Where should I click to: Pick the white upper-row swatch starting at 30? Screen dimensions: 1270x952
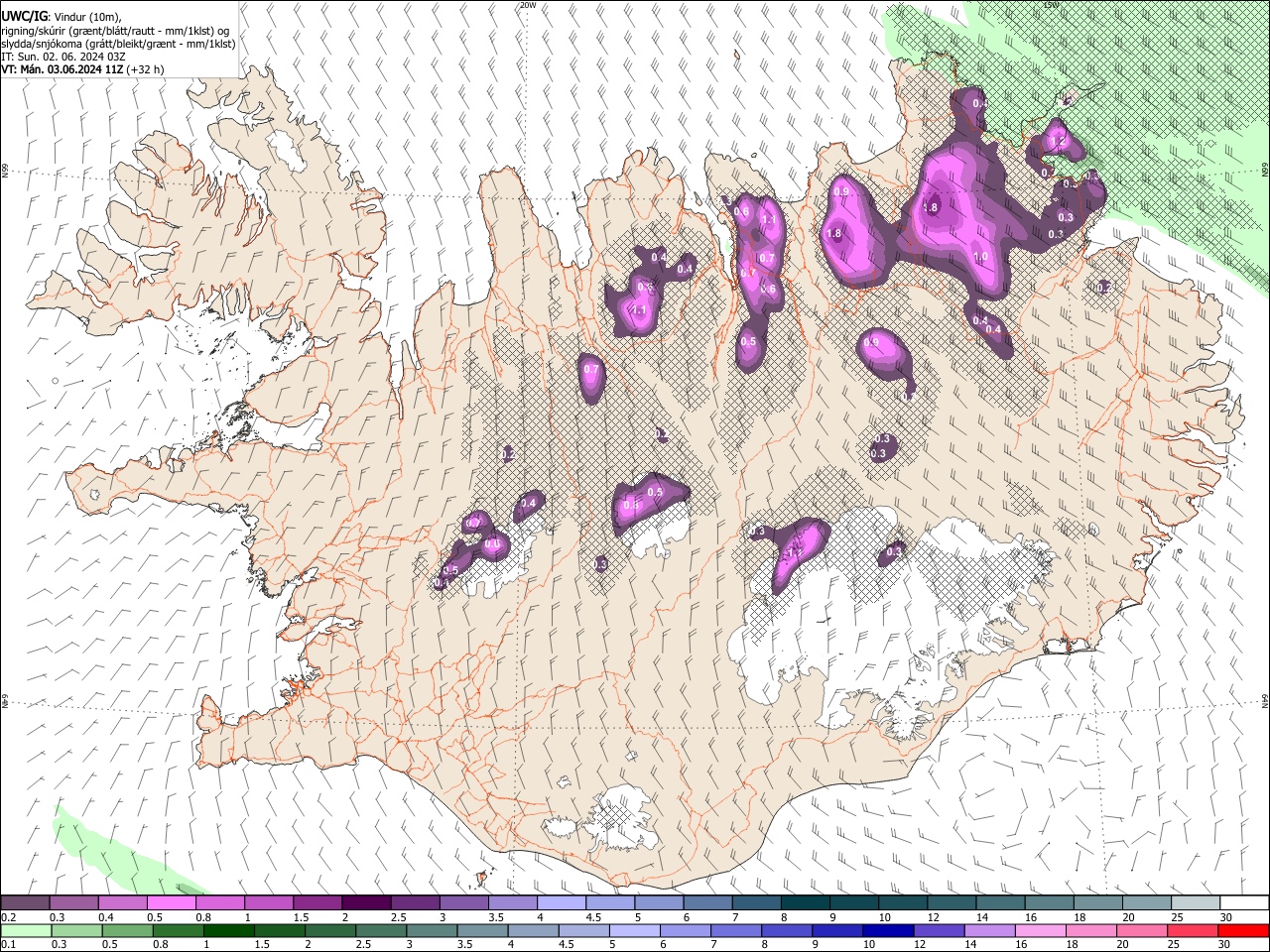[1243, 903]
